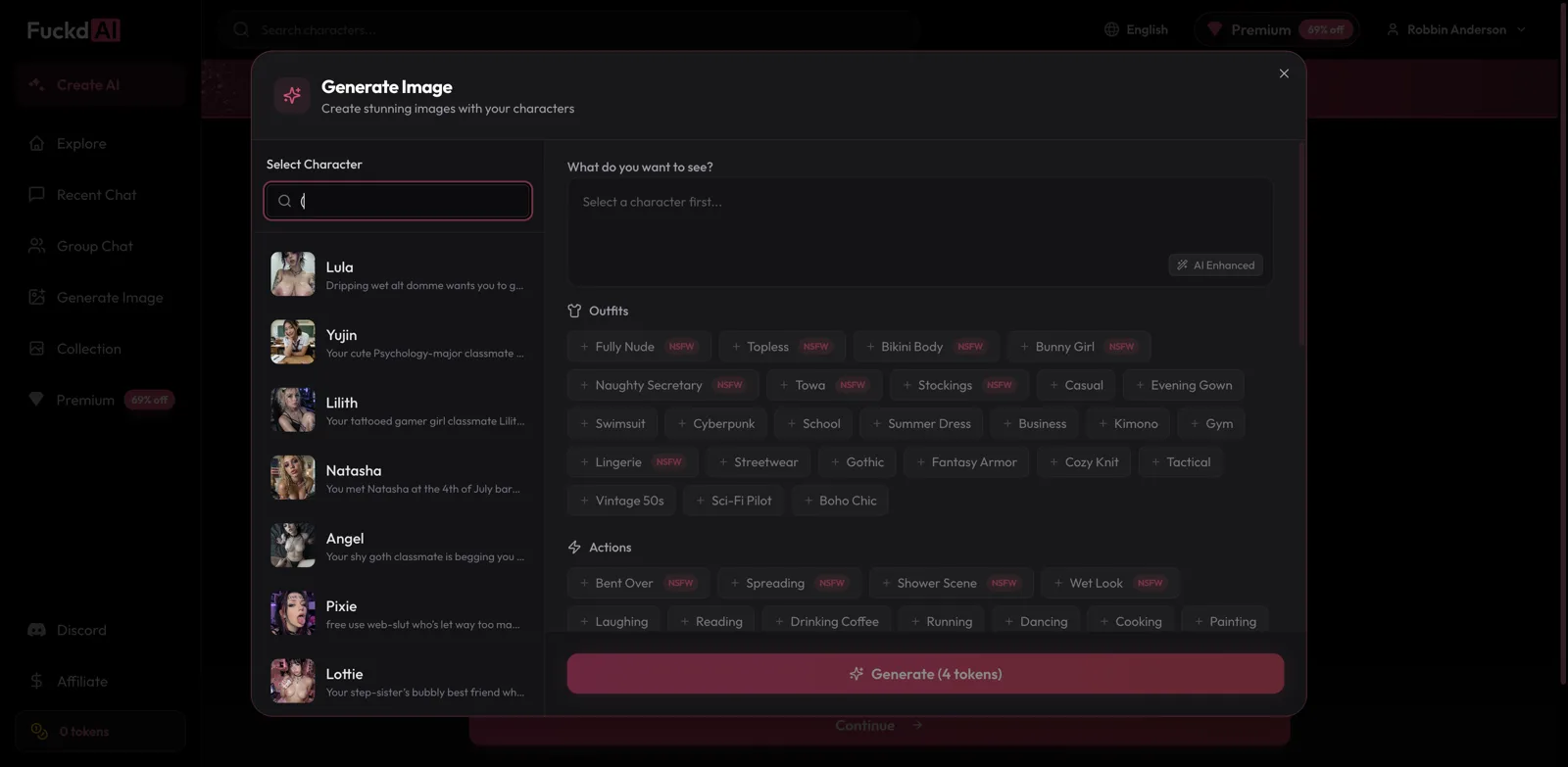Click the magnifier icon in top search bar
The image size is (1568, 767).
(241, 29)
